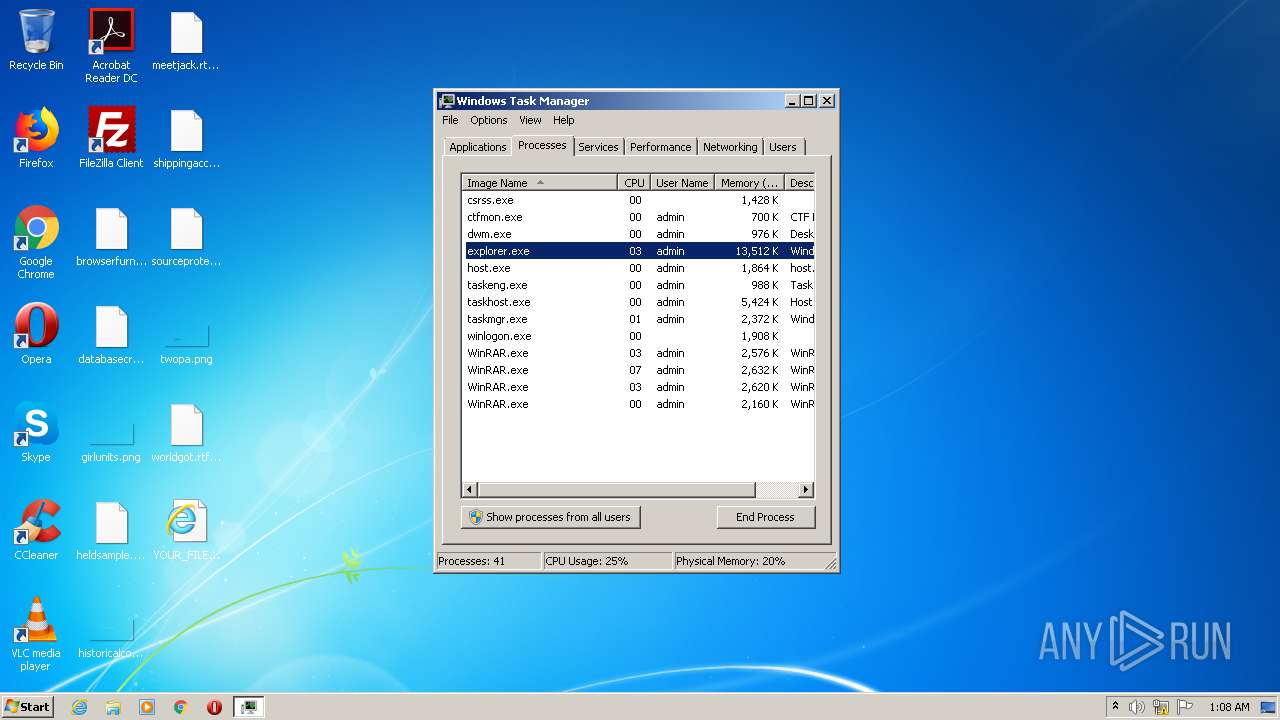Sort by User Name column header

pyautogui.click(x=682, y=183)
